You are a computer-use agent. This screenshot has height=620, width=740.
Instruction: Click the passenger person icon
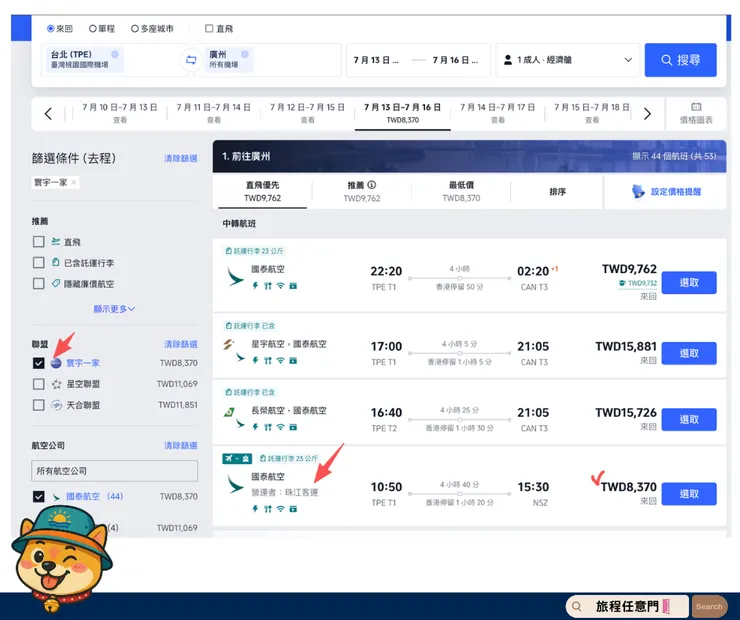click(x=508, y=60)
